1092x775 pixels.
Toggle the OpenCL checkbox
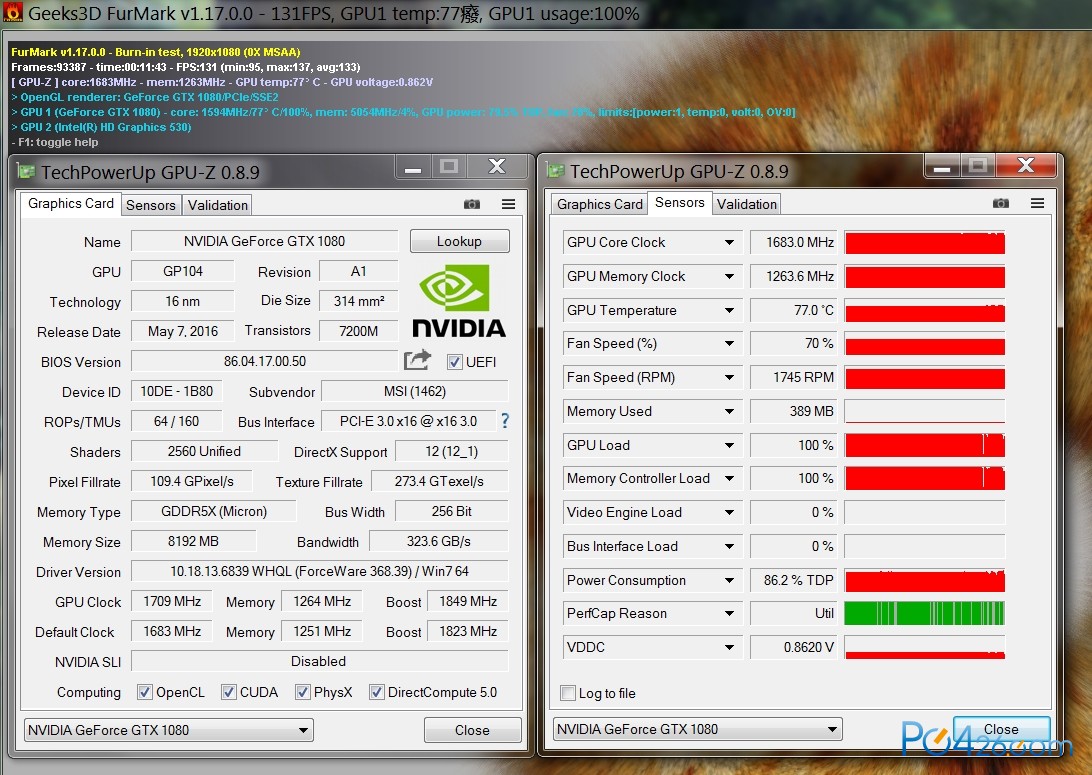click(x=145, y=692)
